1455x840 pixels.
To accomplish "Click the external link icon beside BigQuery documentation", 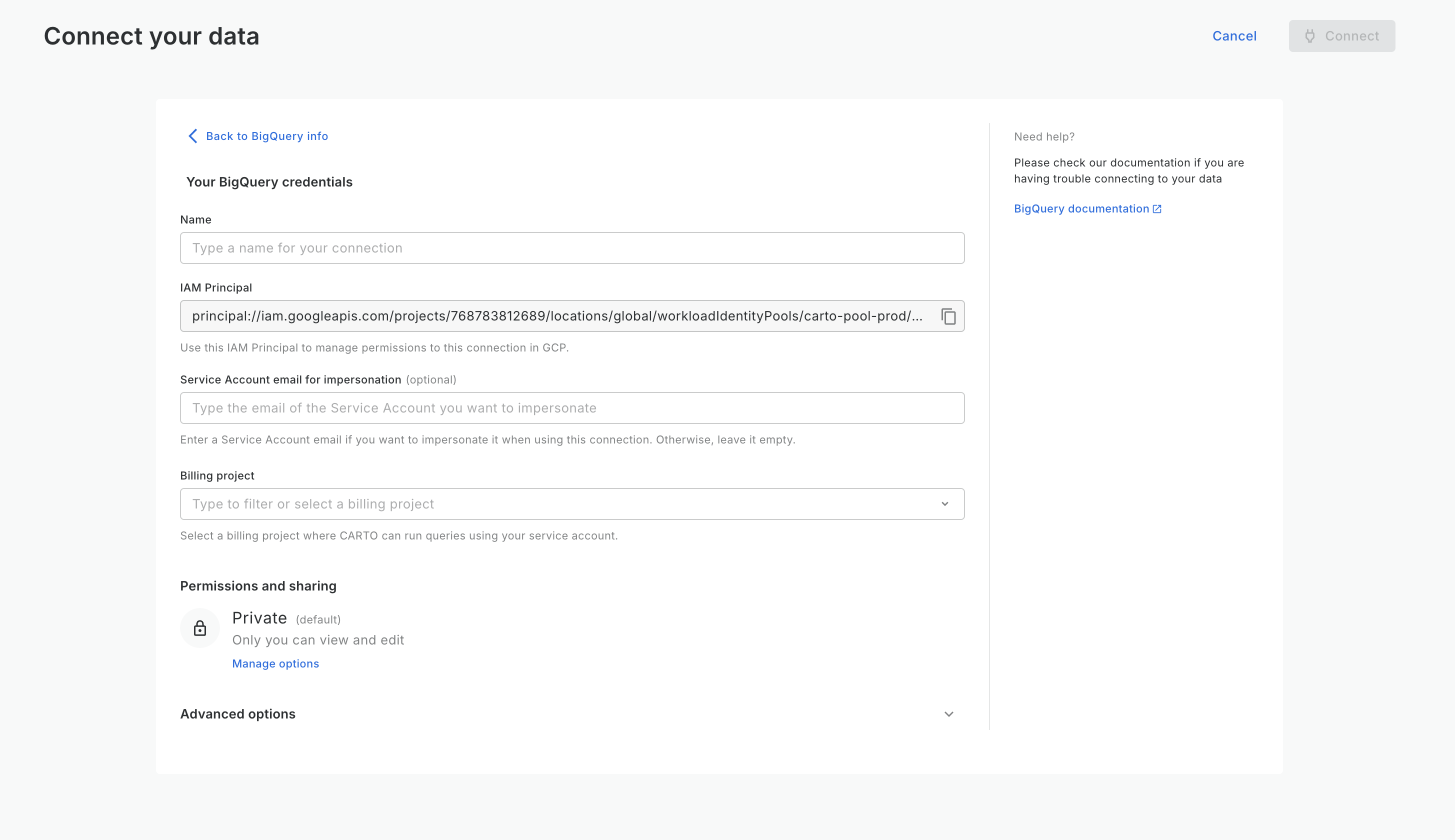I will click(x=1156, y=209).
